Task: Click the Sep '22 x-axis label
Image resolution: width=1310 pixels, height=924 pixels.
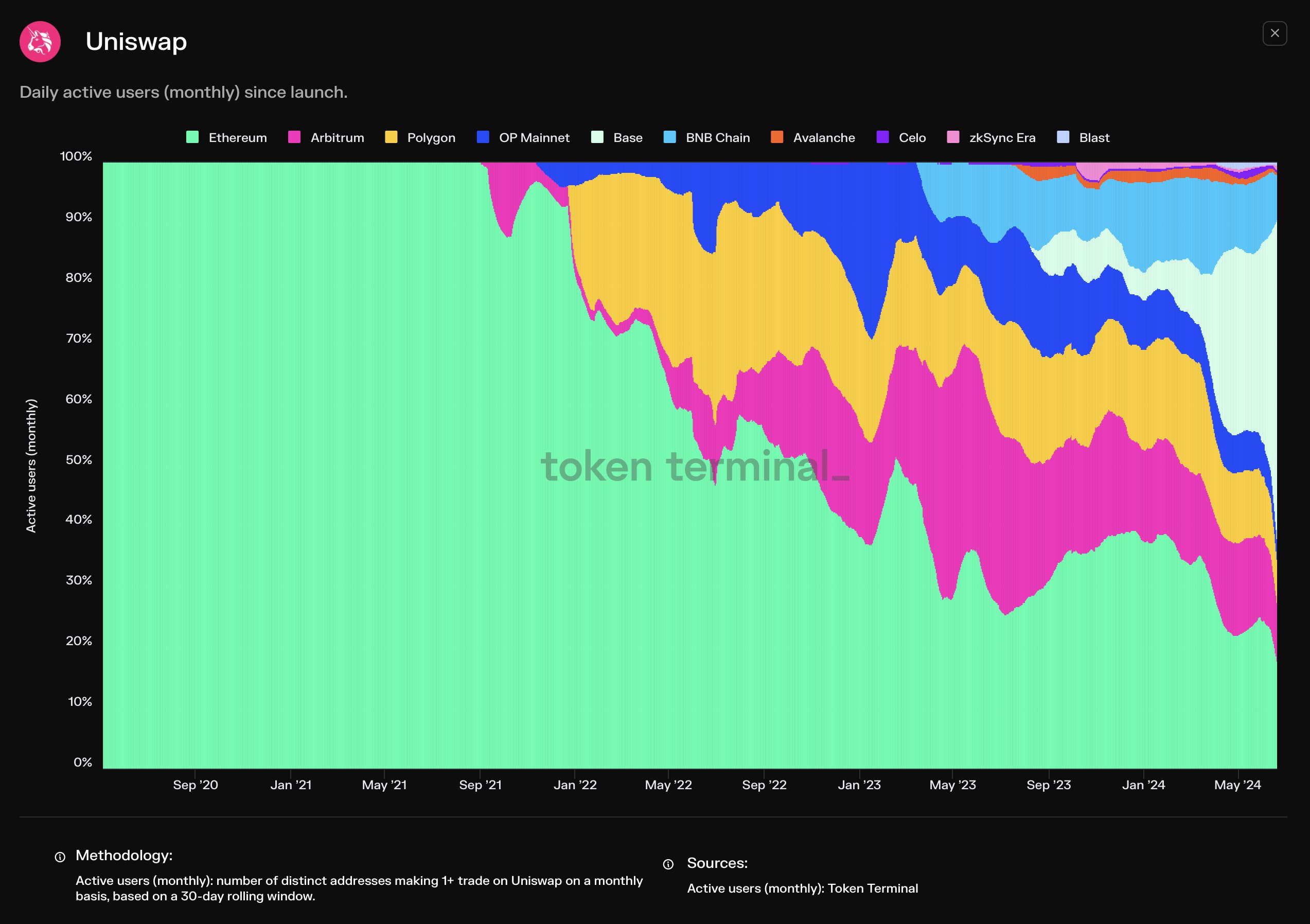Action: click(x=764, y=786)
